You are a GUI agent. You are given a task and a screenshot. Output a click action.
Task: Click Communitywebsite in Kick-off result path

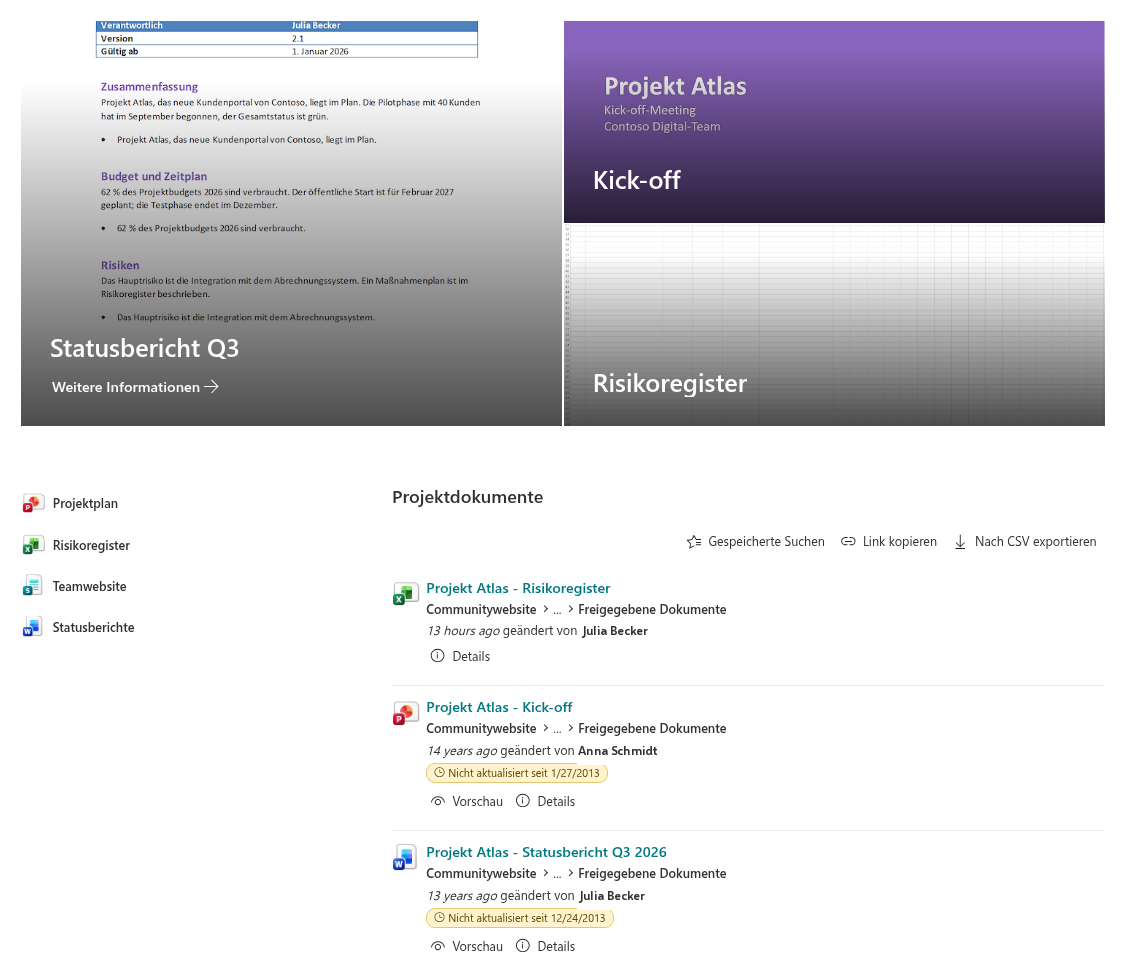click(481, 729)
